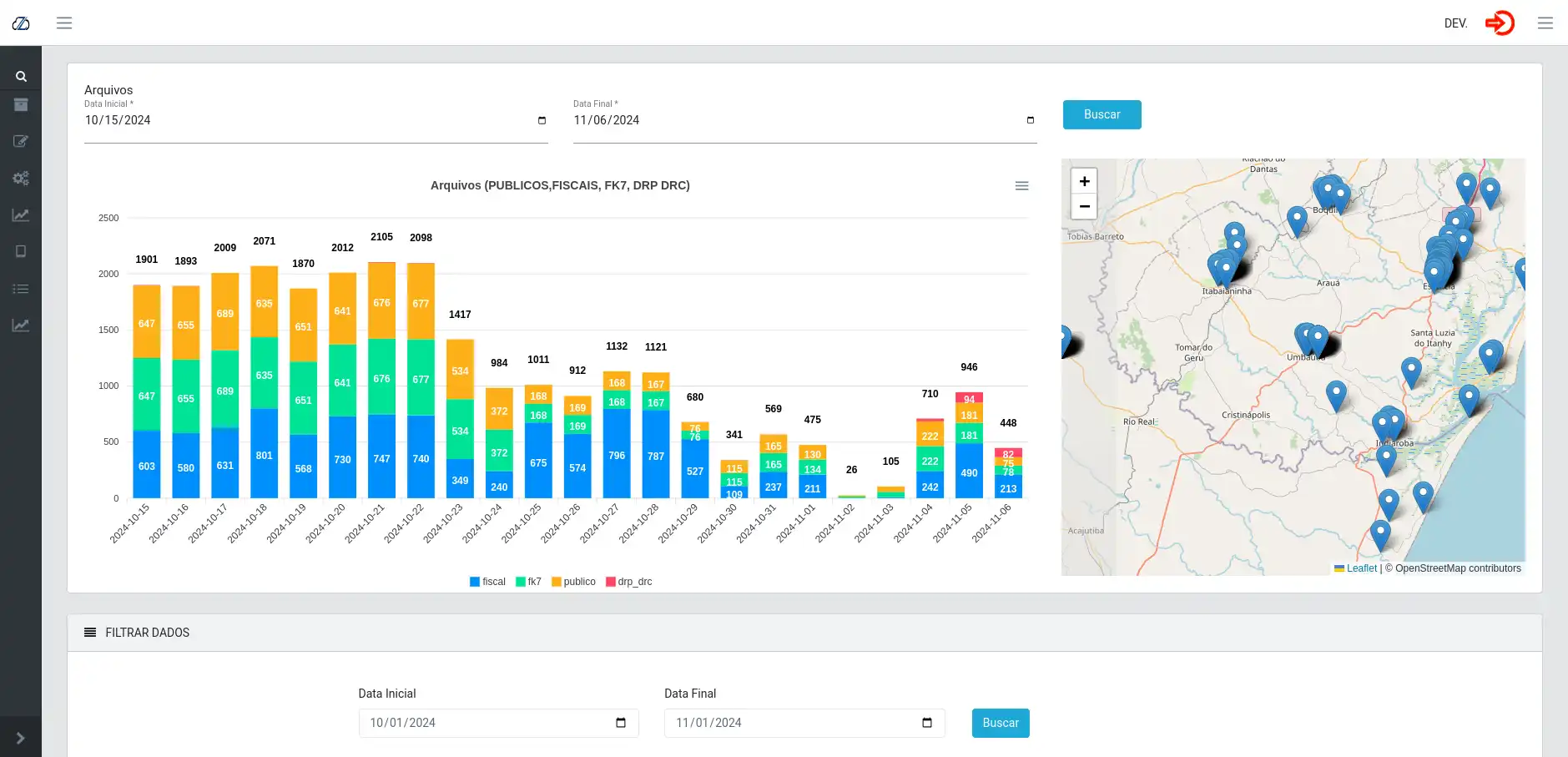Open chart context menu hamburger icon
1568x757 pixels.
point(1021,185)
